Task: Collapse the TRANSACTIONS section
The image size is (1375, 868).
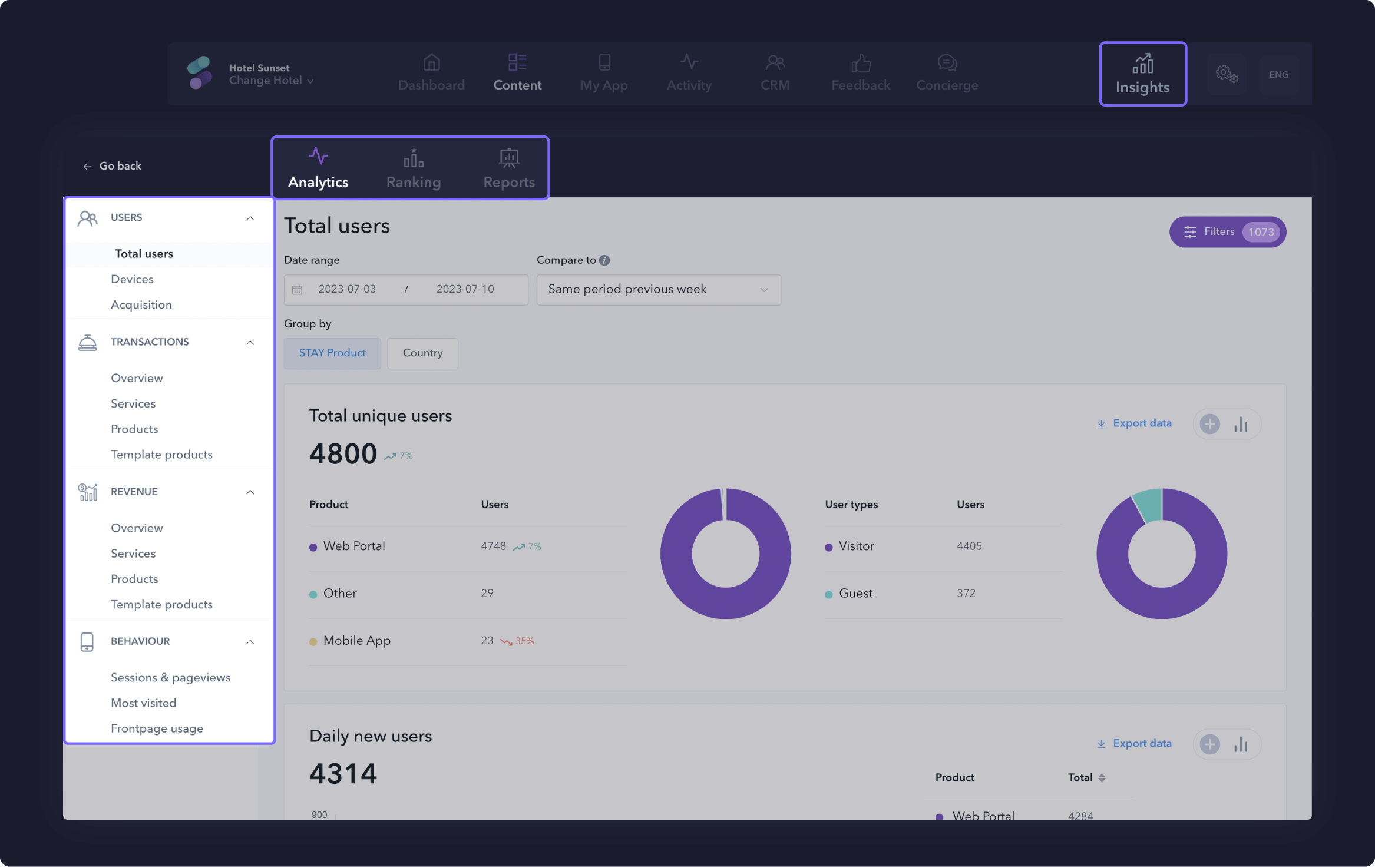Action: [250, 342]
